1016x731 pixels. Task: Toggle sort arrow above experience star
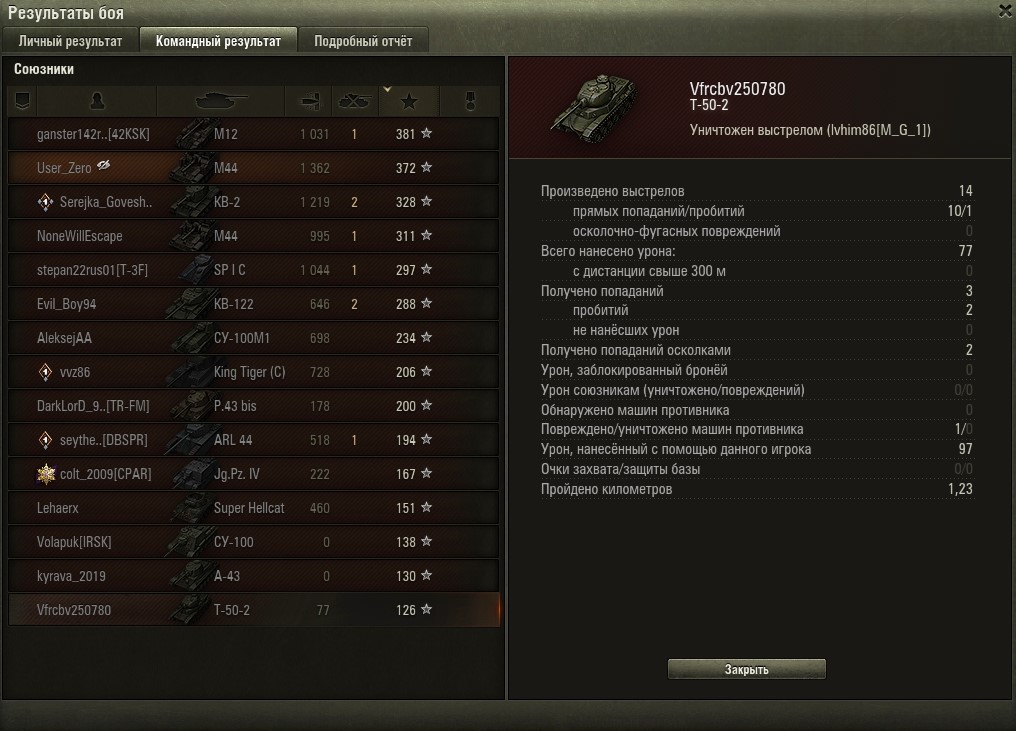pos(387,89)
